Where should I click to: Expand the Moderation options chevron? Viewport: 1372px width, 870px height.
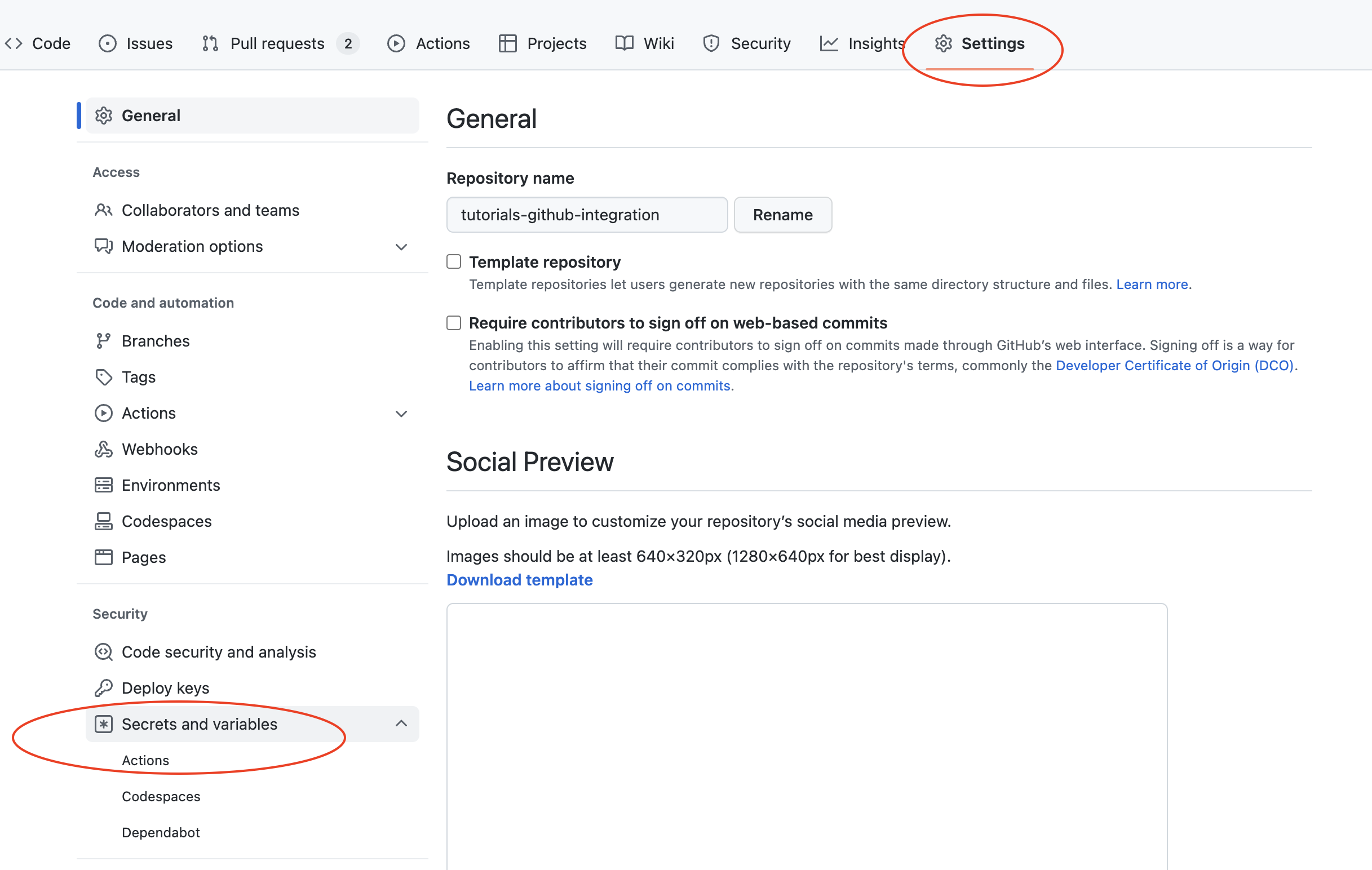[401, 247]
